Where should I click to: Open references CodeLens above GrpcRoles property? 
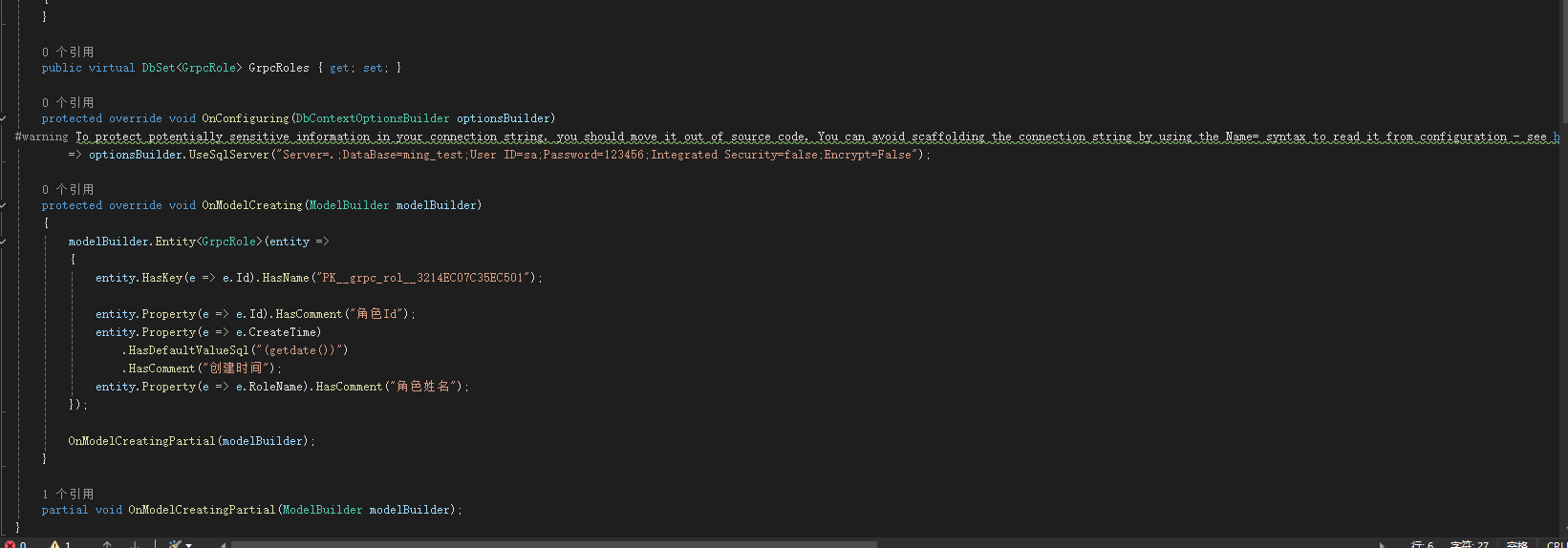click(x=68, y=52)
